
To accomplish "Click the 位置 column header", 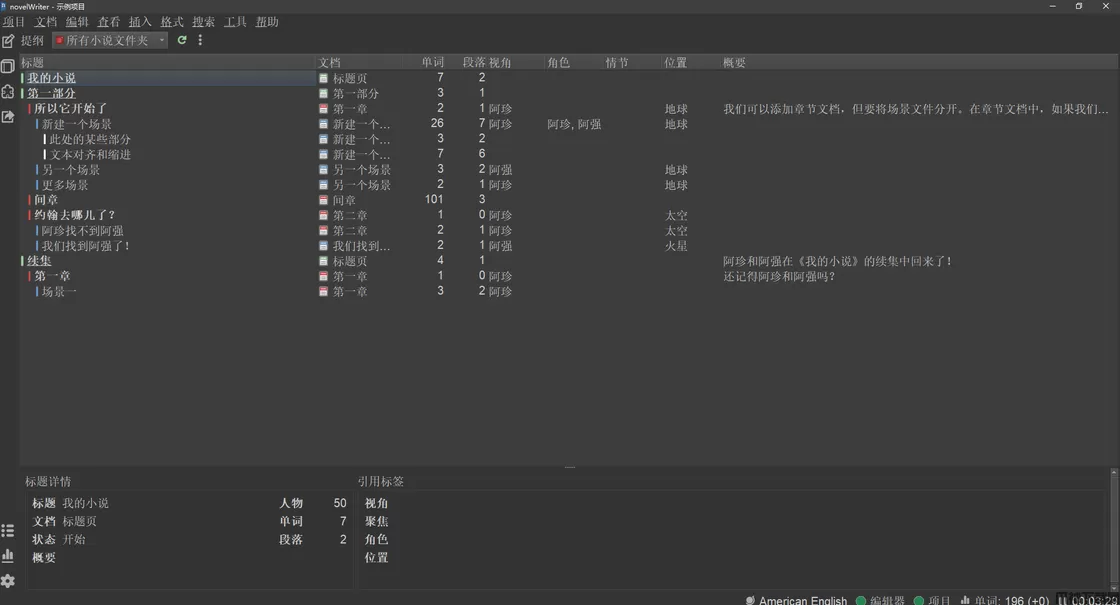I will click(x=676, y=63).
